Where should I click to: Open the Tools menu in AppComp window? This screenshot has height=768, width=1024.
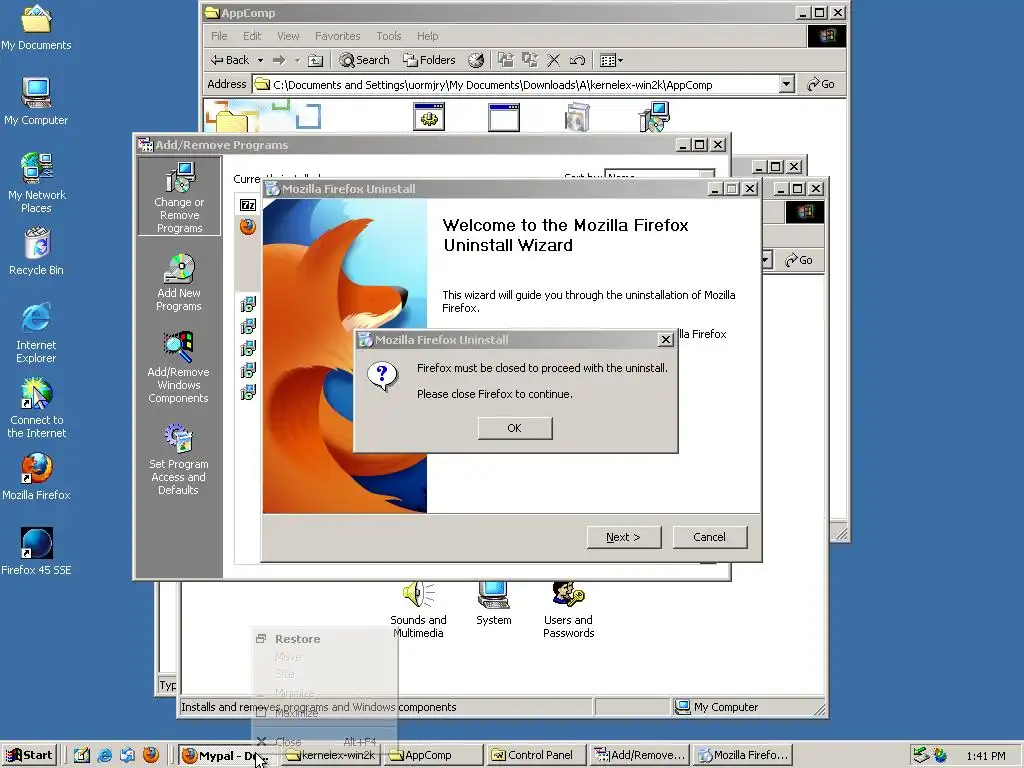pyautogui.click(x=389, y=36)
